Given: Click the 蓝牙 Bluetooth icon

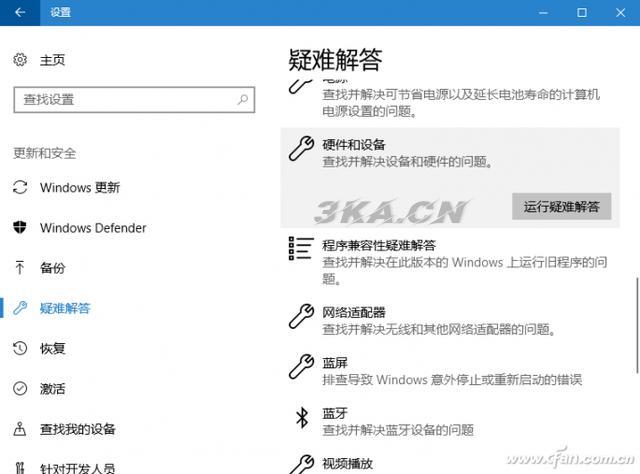Looking at the screenshot, I should coord(302,417).
